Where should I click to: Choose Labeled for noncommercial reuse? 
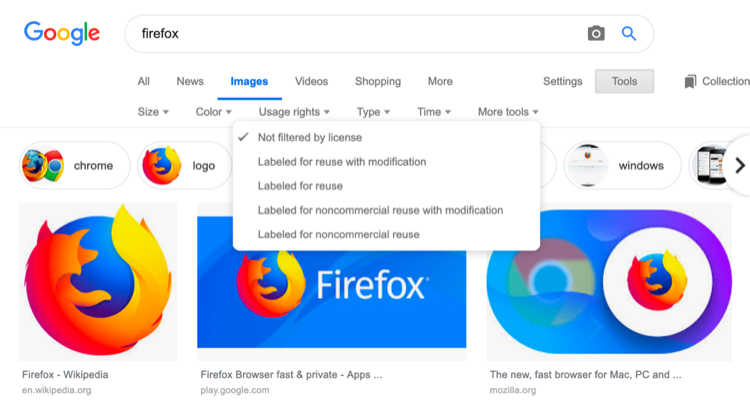coord(338,234)
